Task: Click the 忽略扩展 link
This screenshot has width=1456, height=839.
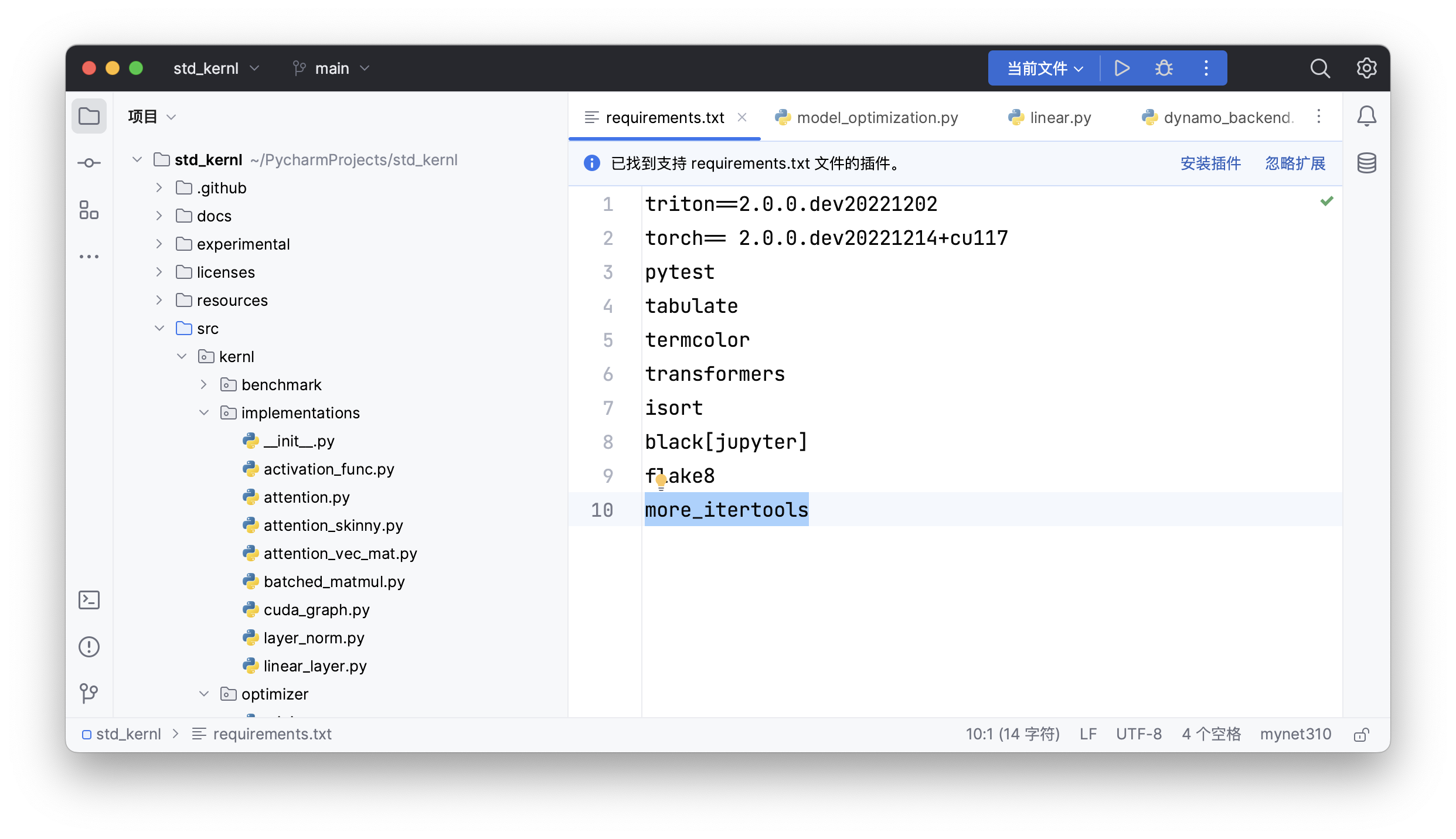Action: 1295,163
